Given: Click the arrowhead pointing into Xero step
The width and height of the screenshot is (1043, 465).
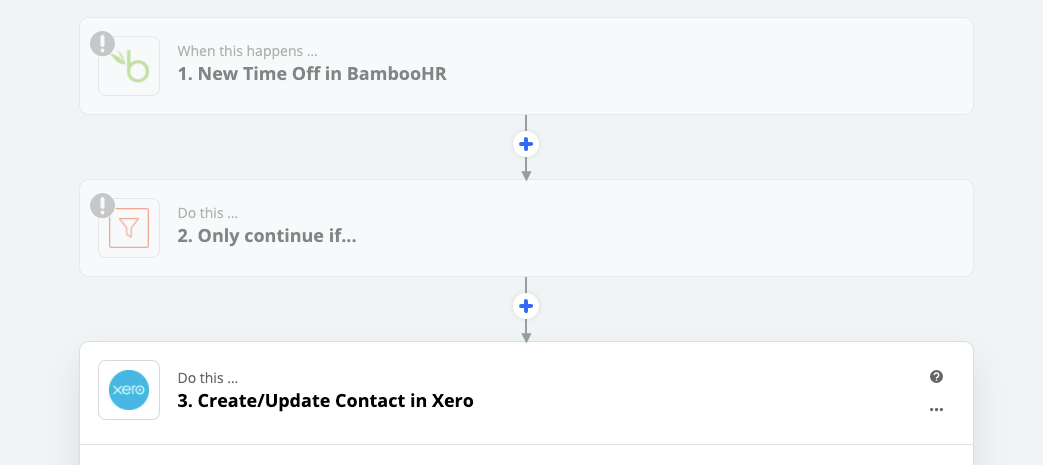Looking at the screenshot, I should coord(526,337).
